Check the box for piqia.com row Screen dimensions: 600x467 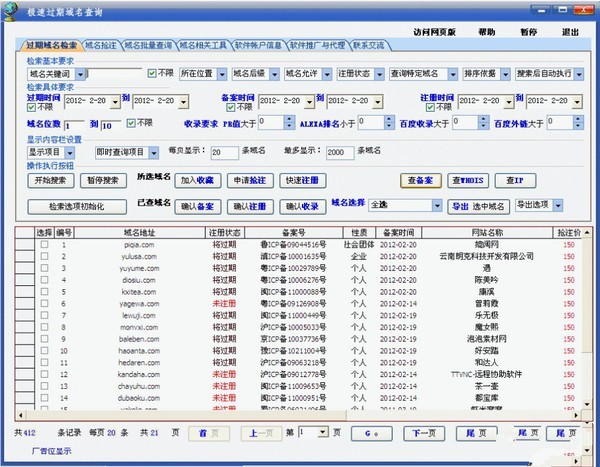click(x=44, y=244)
